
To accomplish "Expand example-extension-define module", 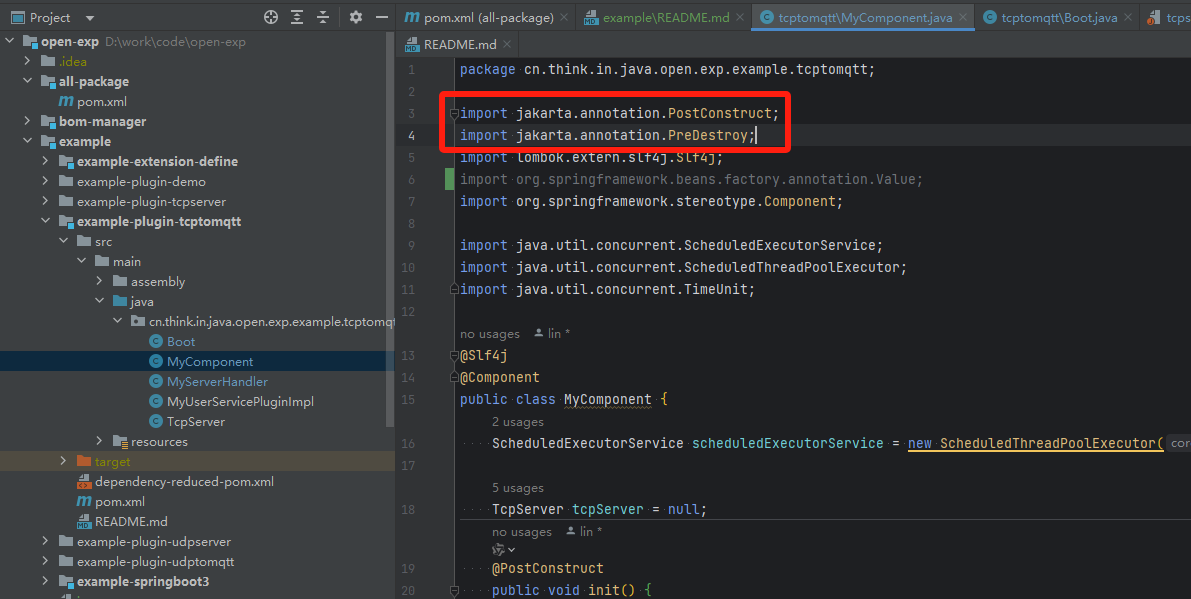I will click(x=46, y=161).
